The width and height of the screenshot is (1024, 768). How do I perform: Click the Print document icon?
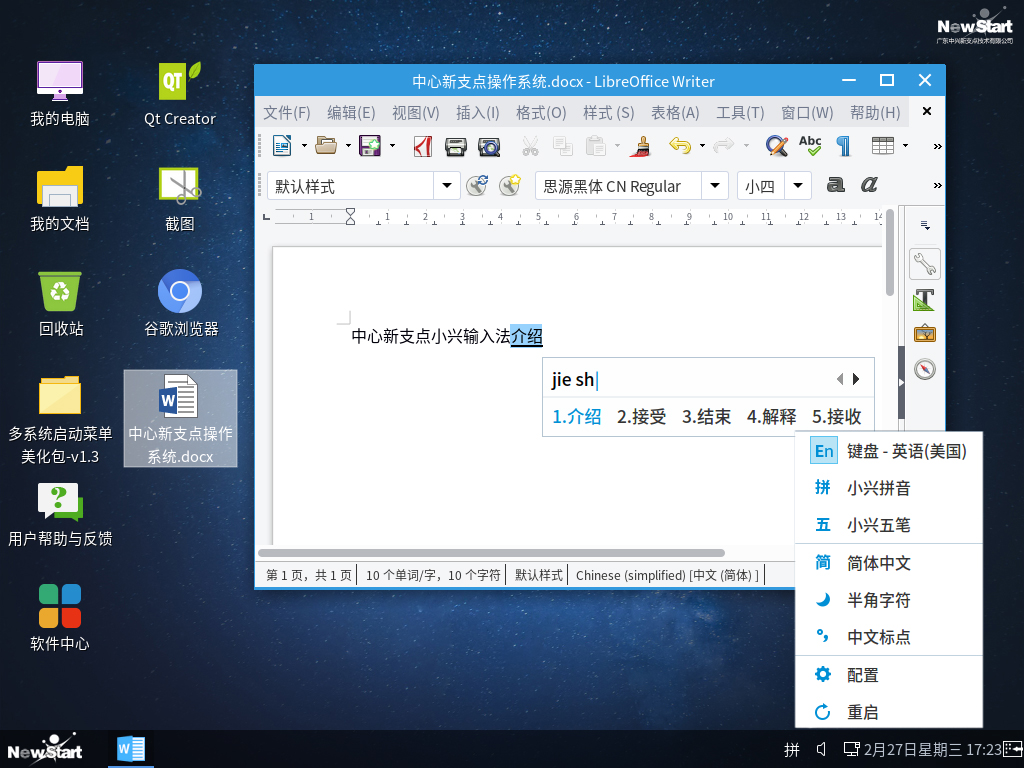click(x=456, y=146)
